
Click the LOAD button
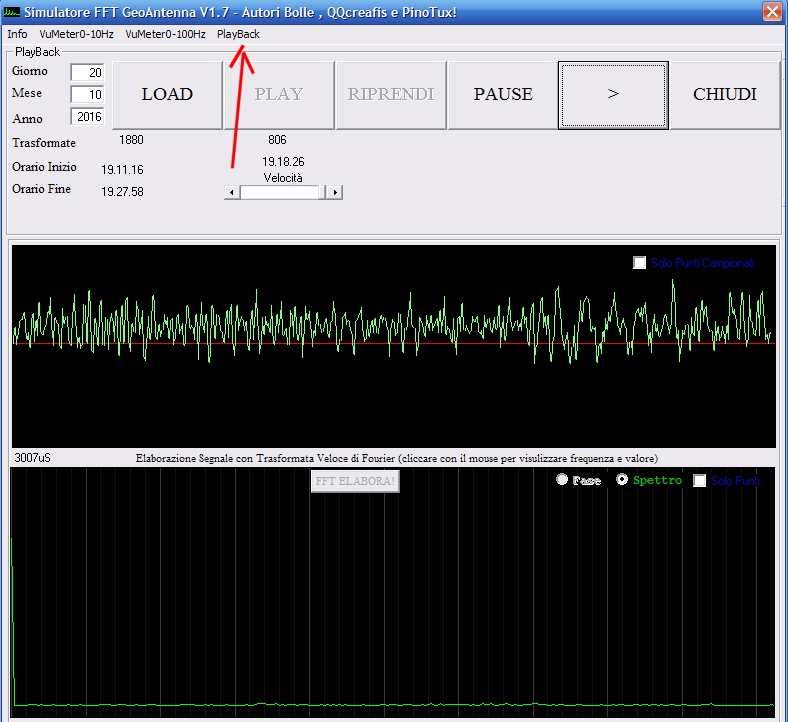click(x=167, y=95)
